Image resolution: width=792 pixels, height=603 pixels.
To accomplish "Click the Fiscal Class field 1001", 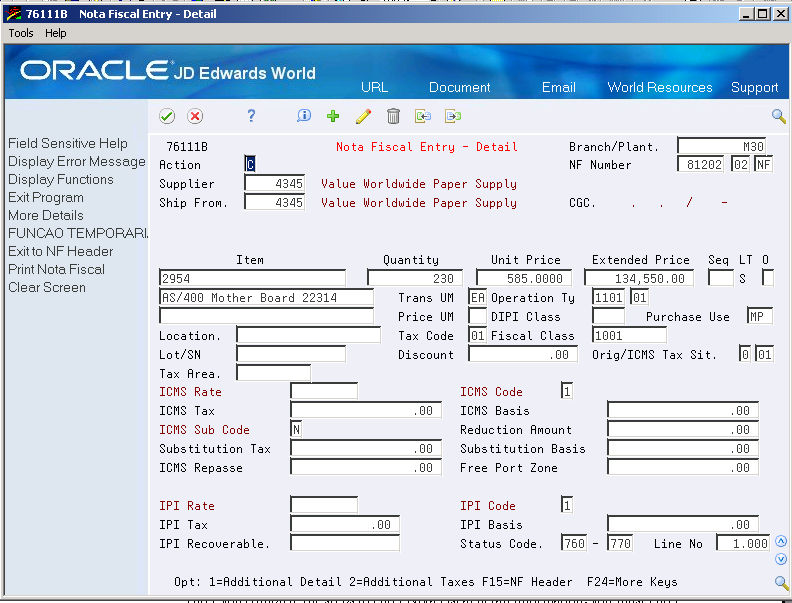I will [x=629, y=335].
